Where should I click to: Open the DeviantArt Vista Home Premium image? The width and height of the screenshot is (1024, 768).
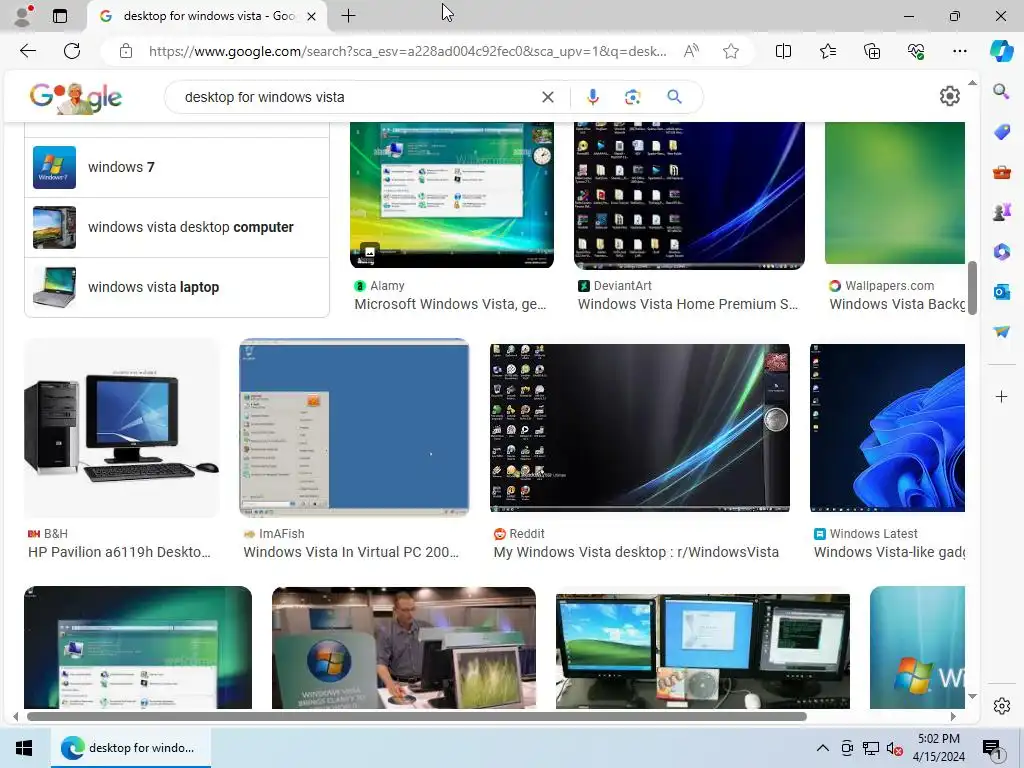pos(689,195)
